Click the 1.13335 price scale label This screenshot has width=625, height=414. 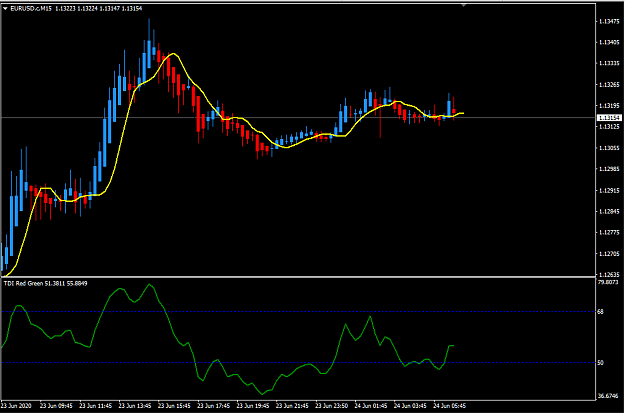pos(609,63)
